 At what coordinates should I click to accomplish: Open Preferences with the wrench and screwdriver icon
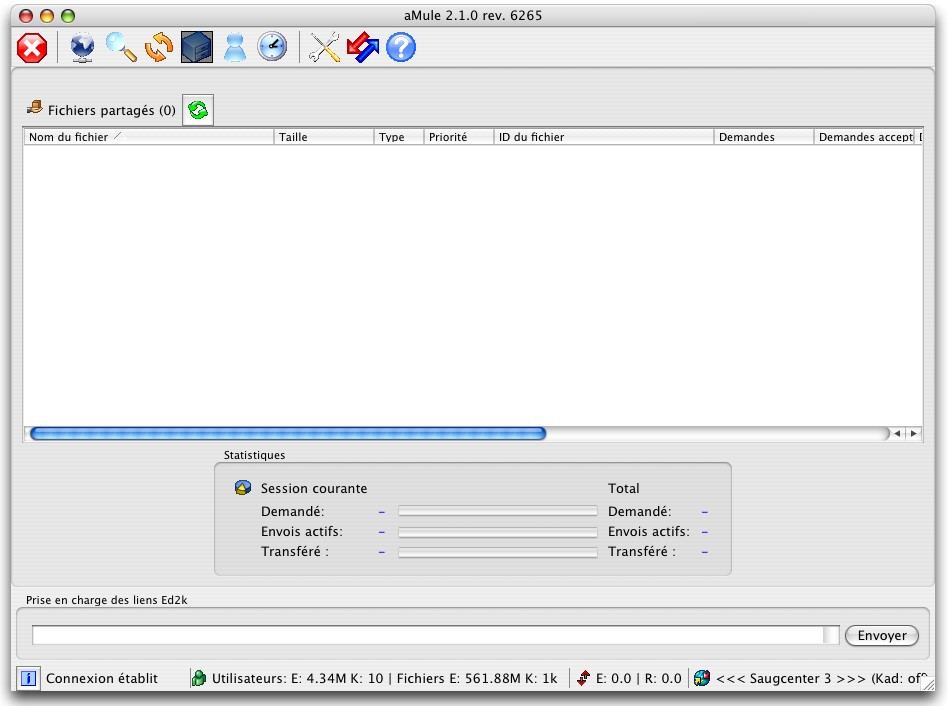[325, 48]
